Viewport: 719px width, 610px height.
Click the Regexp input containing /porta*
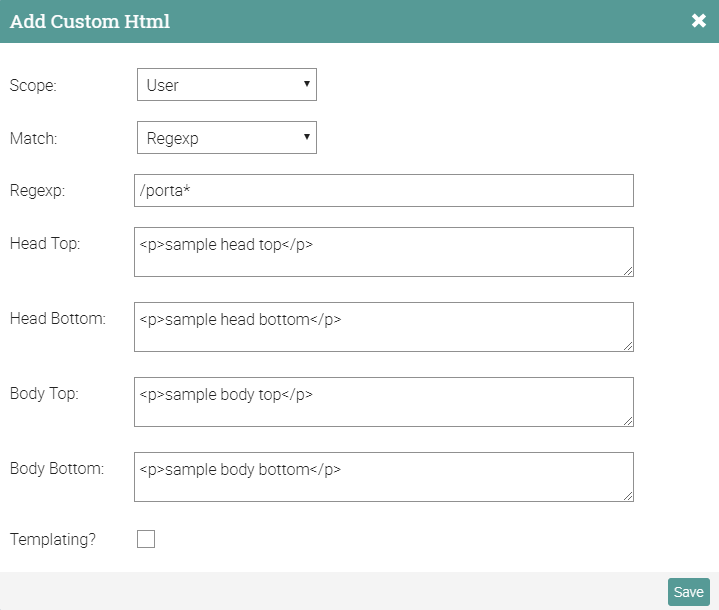383,190
